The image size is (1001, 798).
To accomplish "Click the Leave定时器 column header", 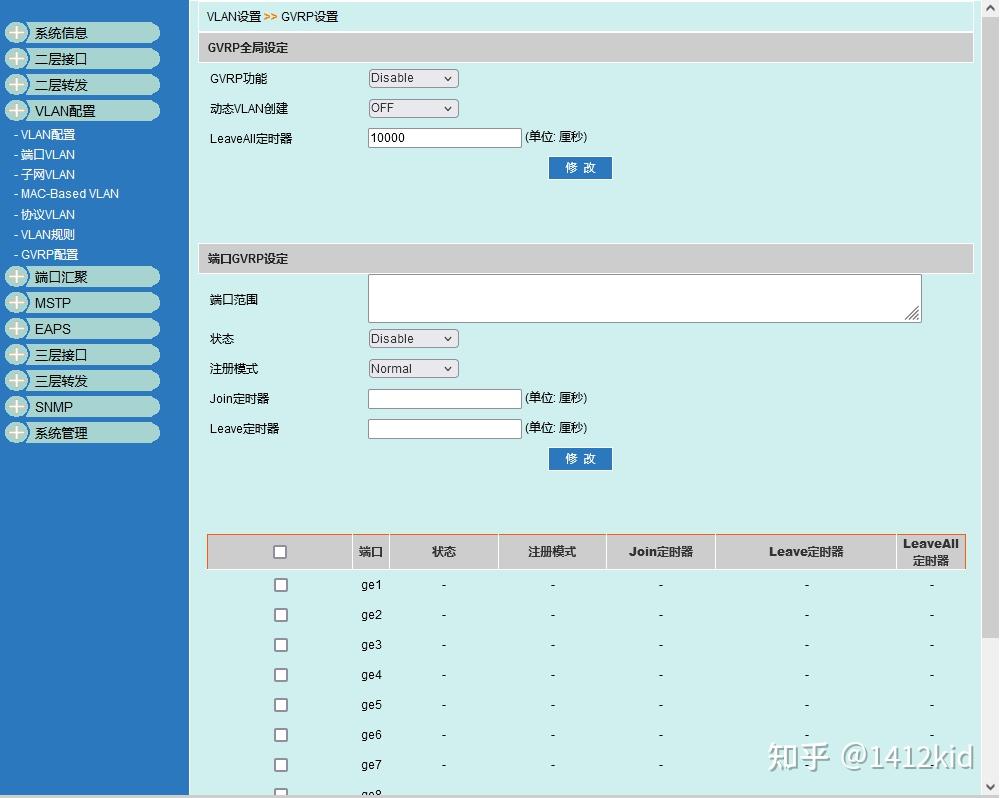I will pos(806,552).
